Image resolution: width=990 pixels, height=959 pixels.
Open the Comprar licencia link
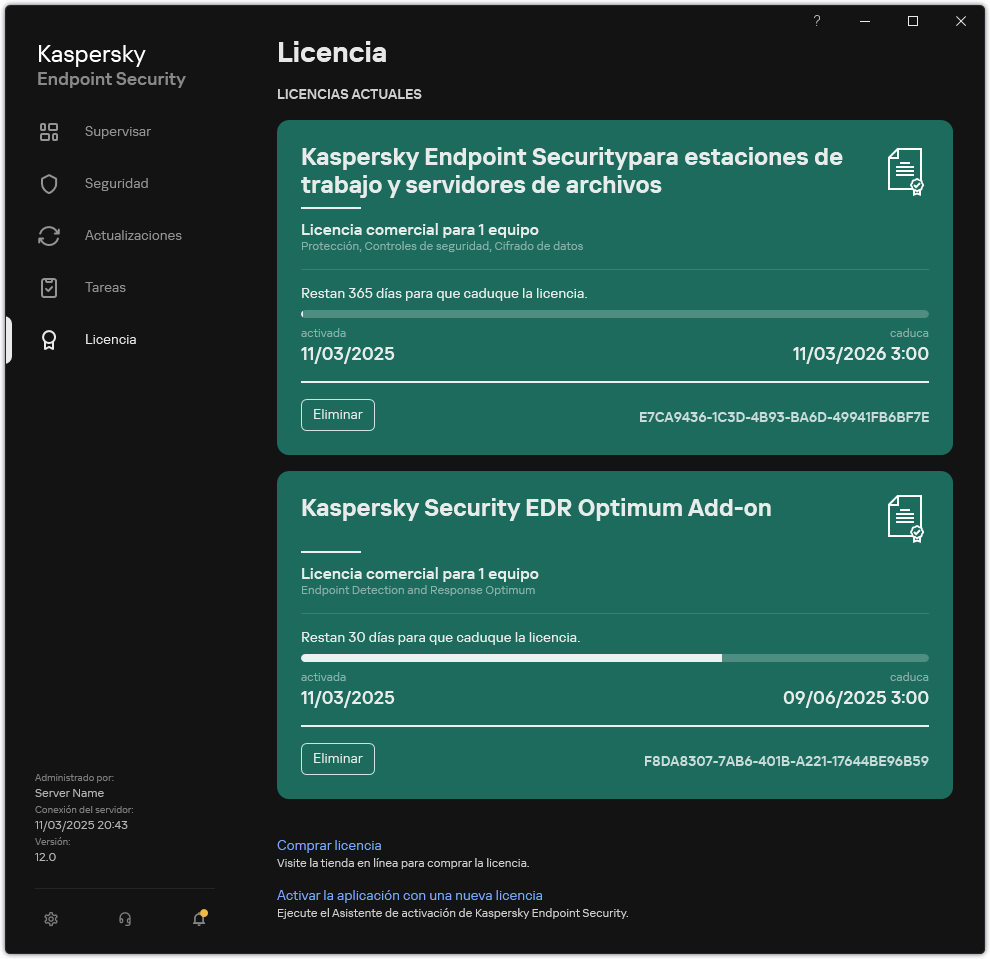[329, 845]
